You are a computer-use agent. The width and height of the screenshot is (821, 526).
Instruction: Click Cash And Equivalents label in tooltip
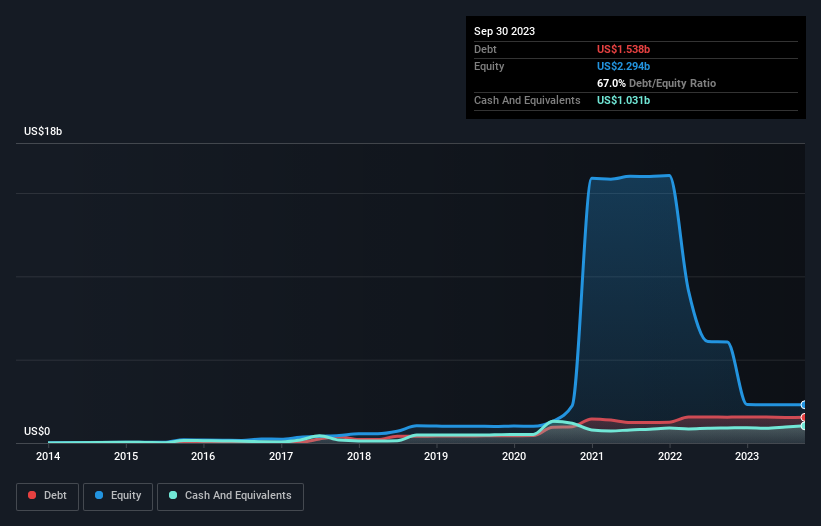[527, 100]
